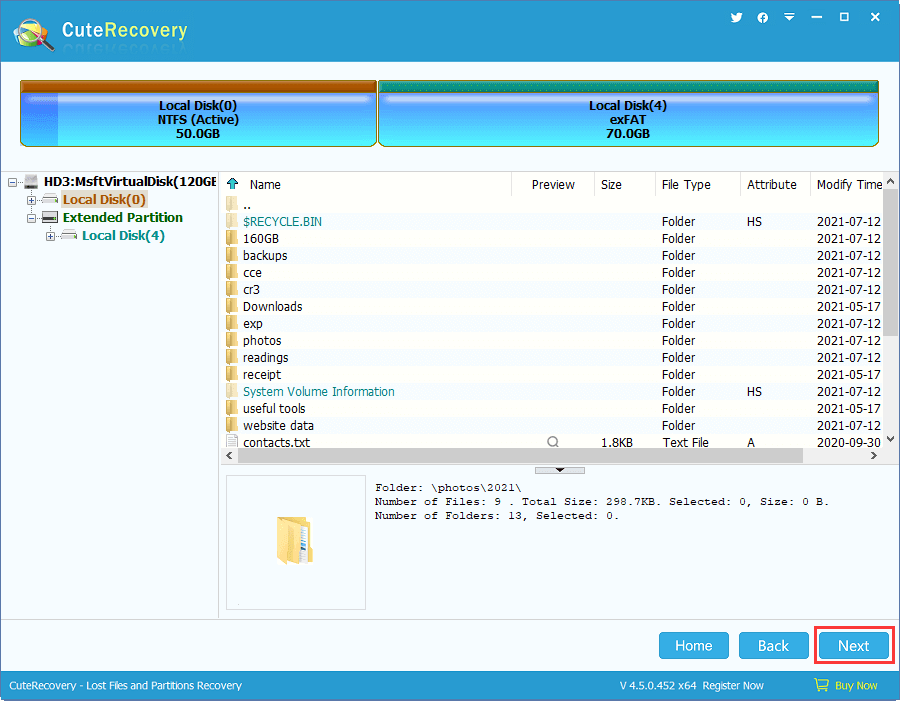Select the cr3 folder row
Image resolution: width=900 pixels, height=701 pixels.
(553, 289)
